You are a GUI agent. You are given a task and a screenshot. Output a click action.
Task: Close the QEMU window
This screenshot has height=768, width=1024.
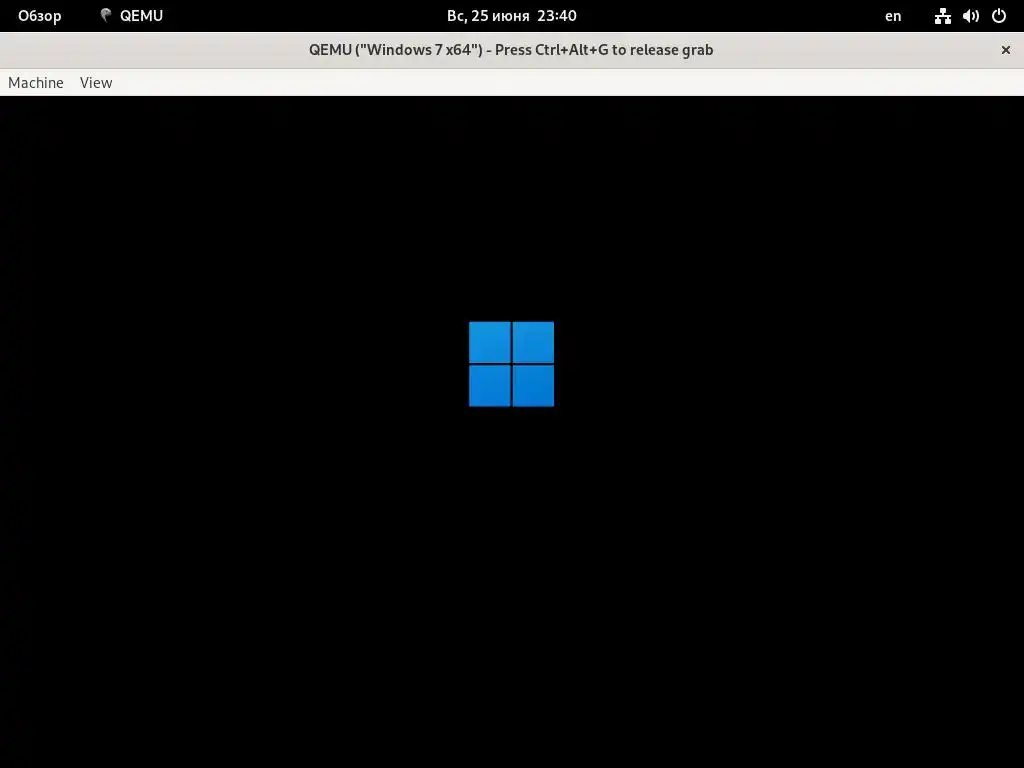point(1006,50)
